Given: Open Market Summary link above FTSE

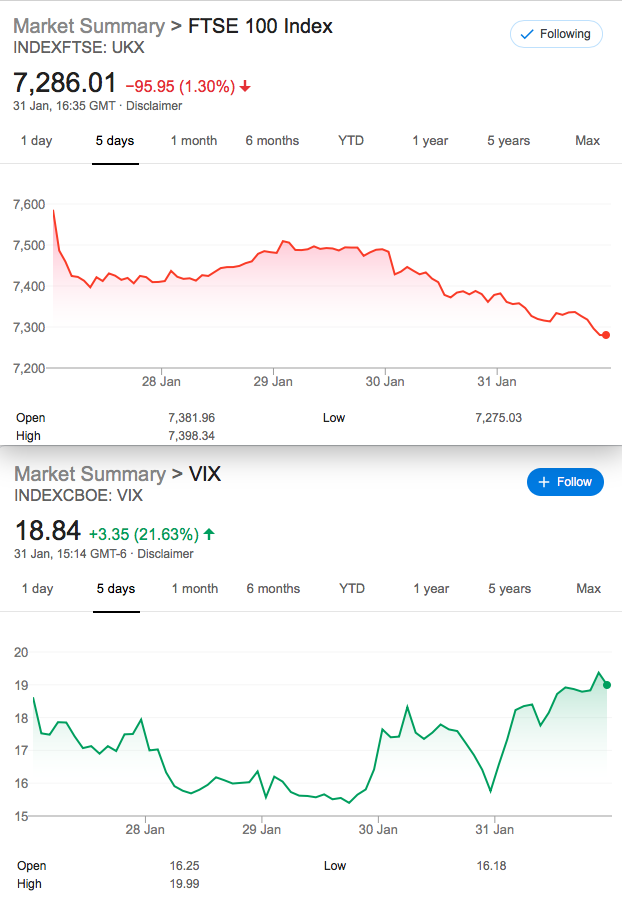Looking at the screenshot, I should [89, 26].
